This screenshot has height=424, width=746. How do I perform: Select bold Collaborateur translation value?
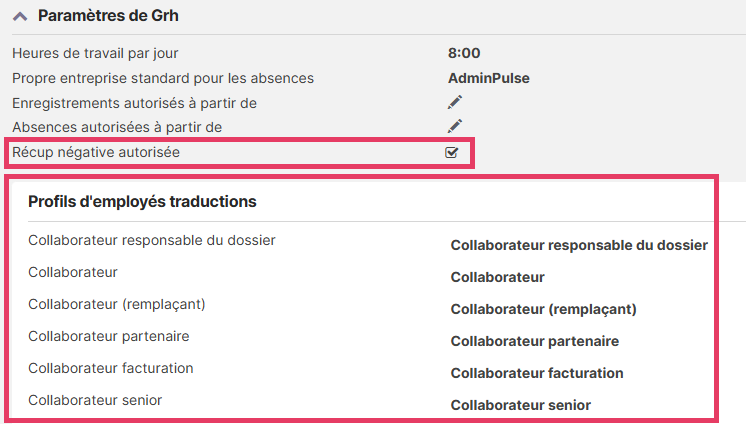tap(497, 277)
